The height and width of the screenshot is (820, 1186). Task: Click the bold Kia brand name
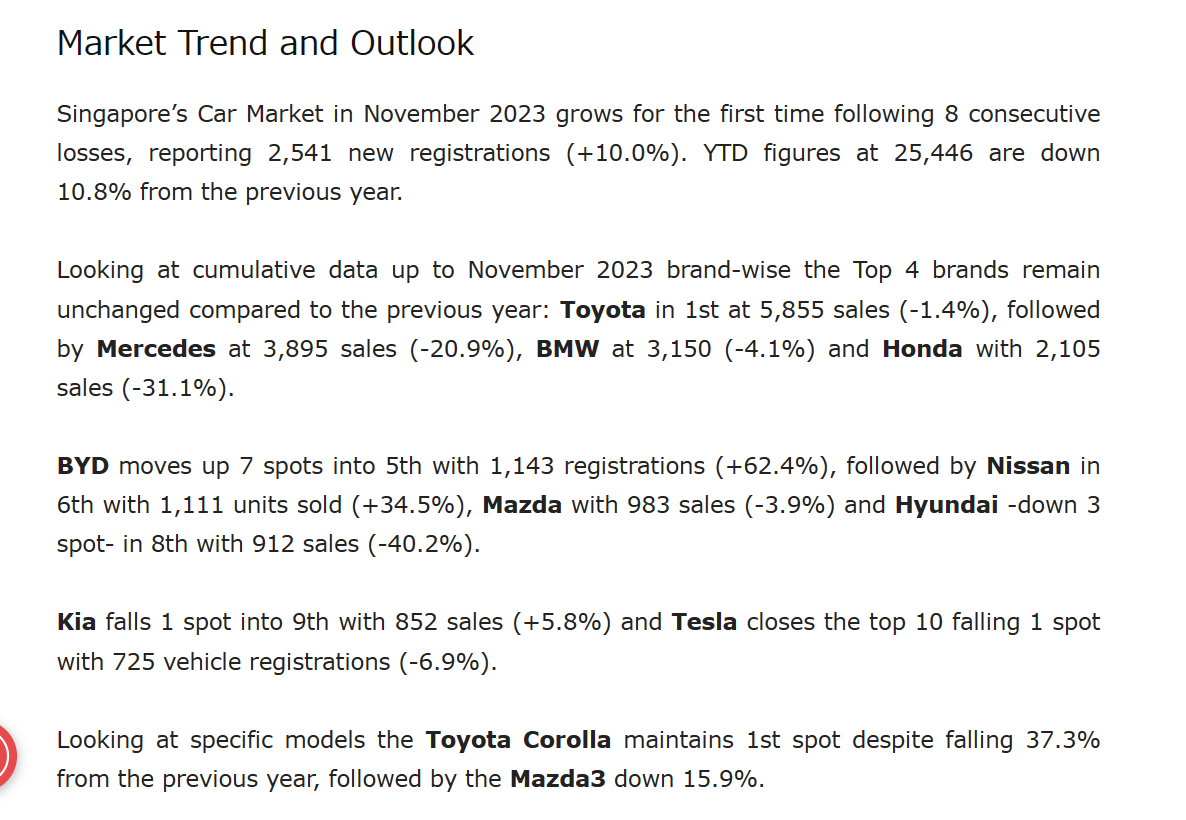pyautogui.click(x=76, y=622)
